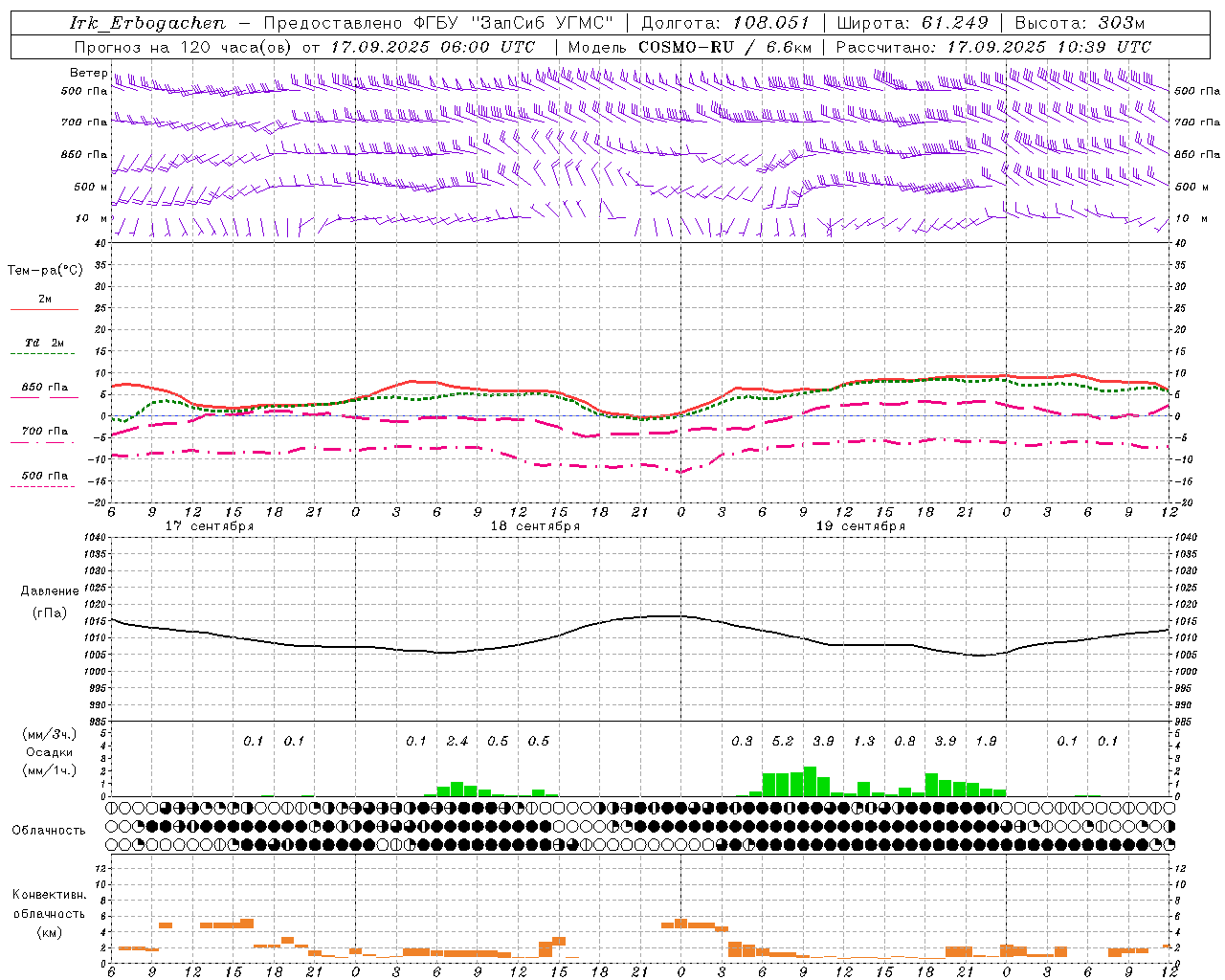Click the ФГБУ "ЗапСиб УГМС" provider text

[513, 23]
